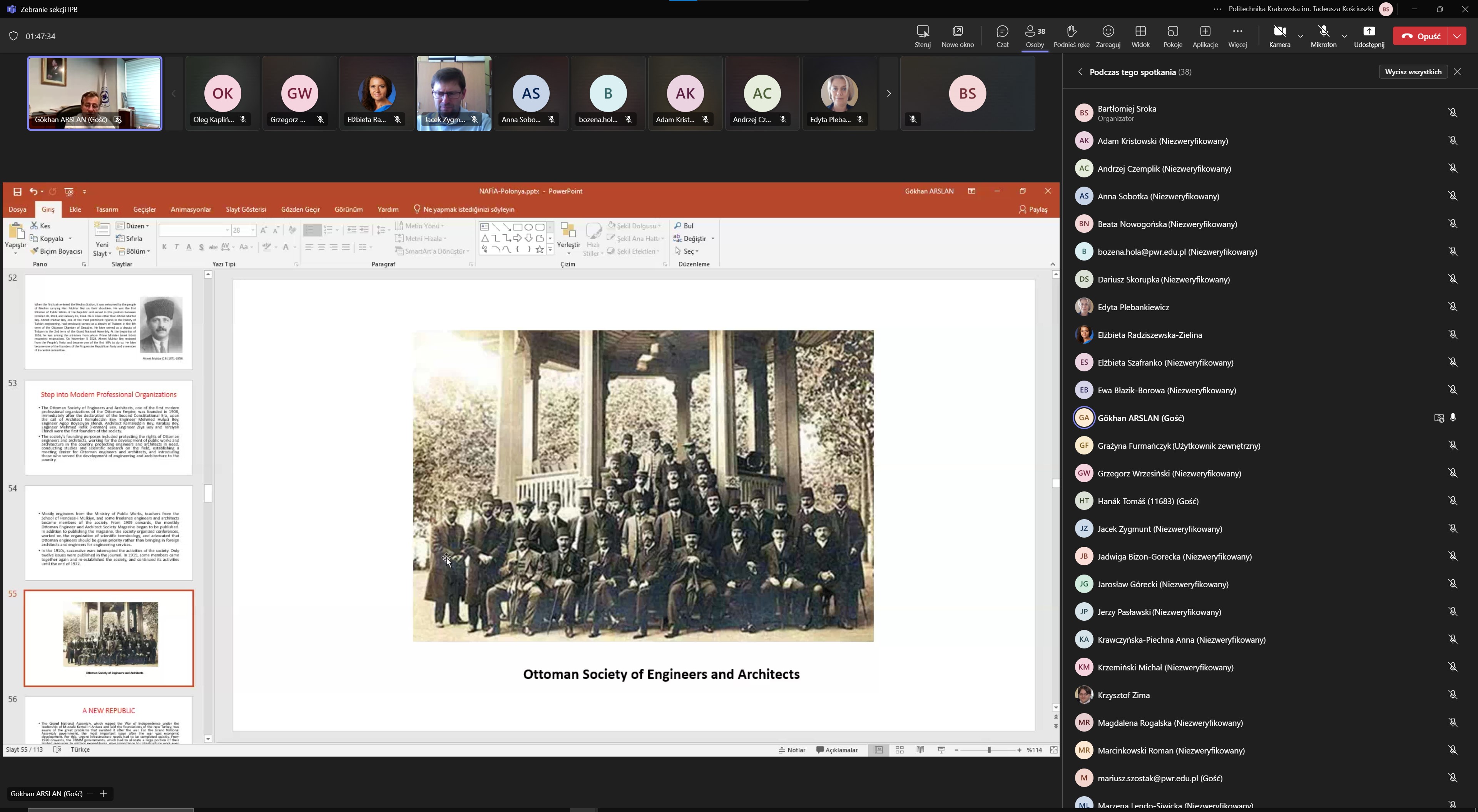
Task: Open the Osoby people tab
Action: 1035,35
